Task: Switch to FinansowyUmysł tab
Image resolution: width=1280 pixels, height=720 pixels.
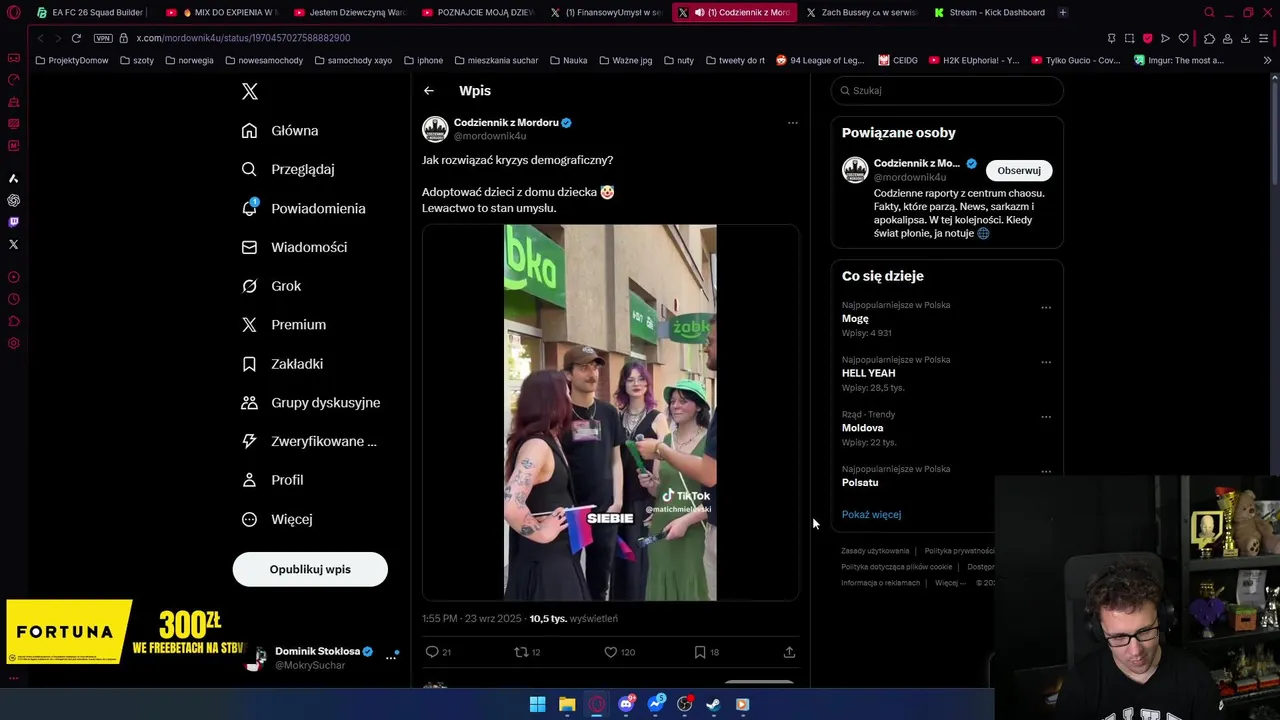Action: [606, 13]
